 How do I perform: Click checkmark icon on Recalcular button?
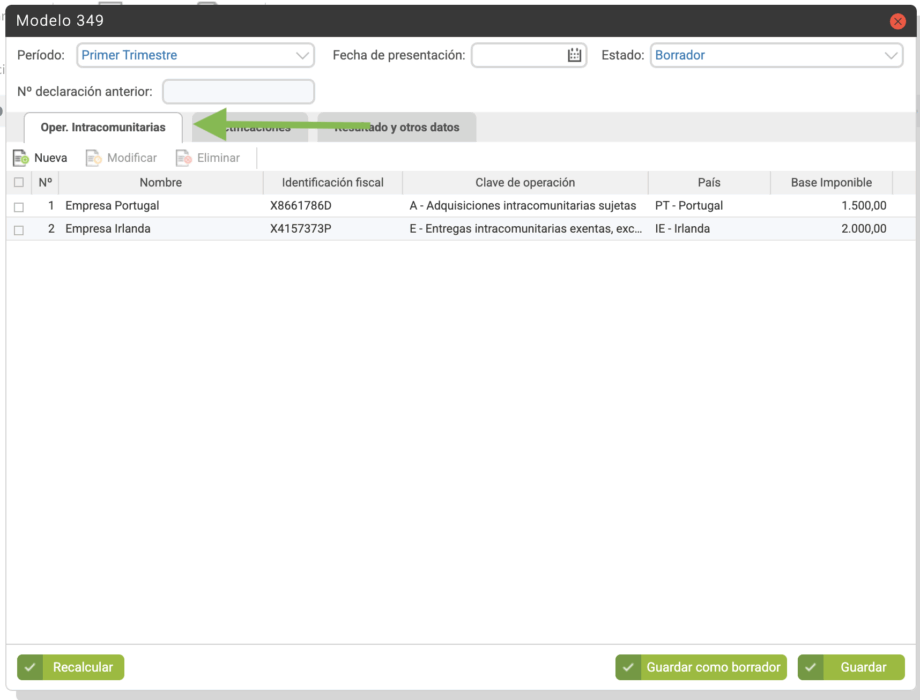[31, 667]
